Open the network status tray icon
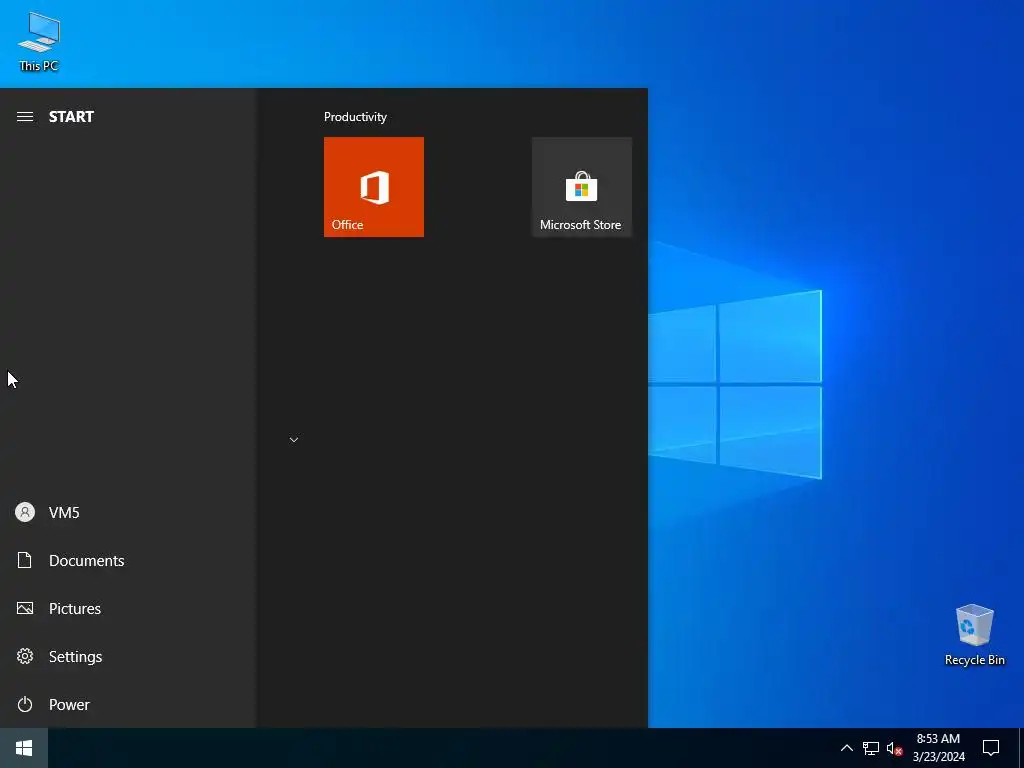 tap(871, 748)
